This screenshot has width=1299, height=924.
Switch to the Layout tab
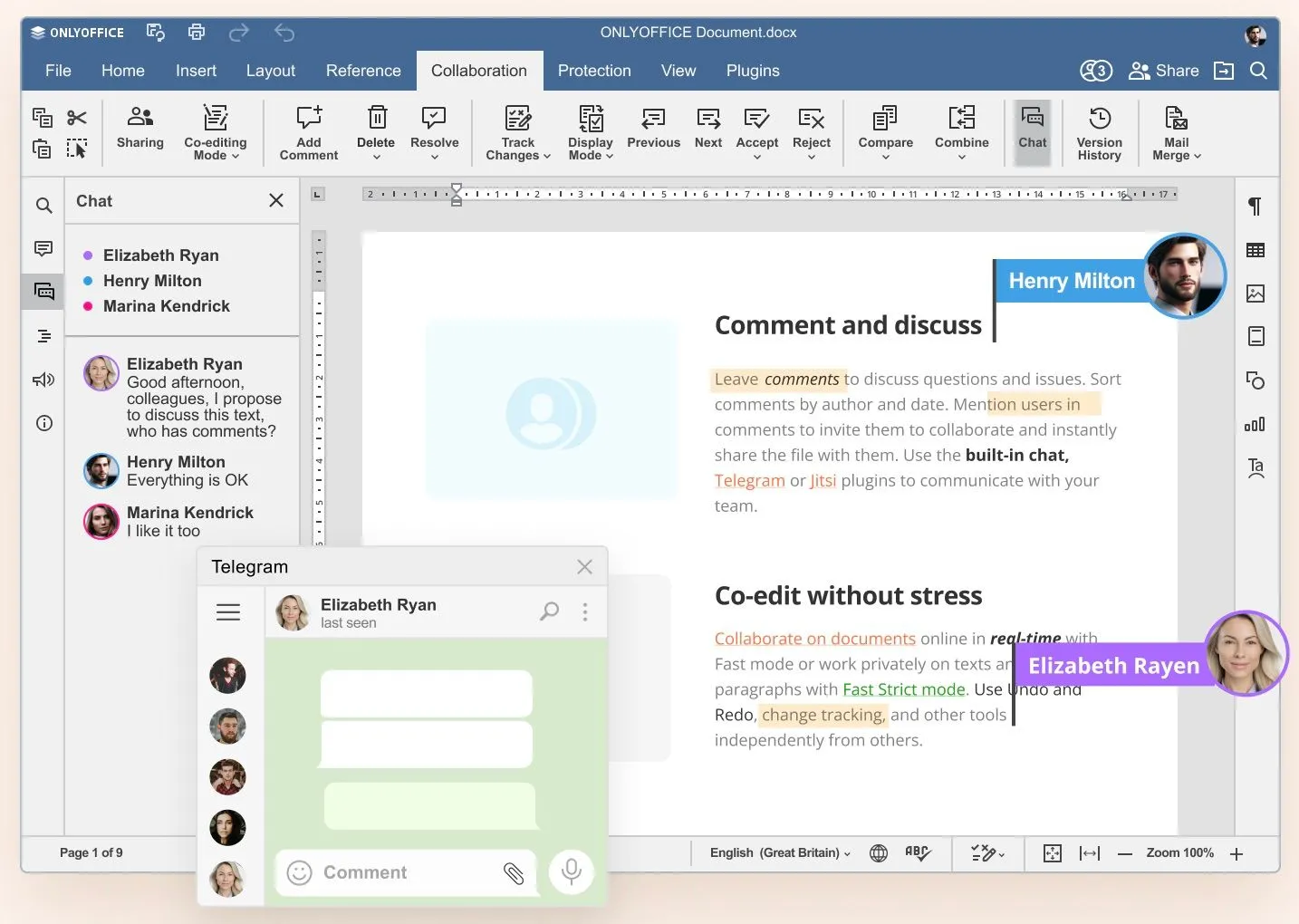point(271,71)
